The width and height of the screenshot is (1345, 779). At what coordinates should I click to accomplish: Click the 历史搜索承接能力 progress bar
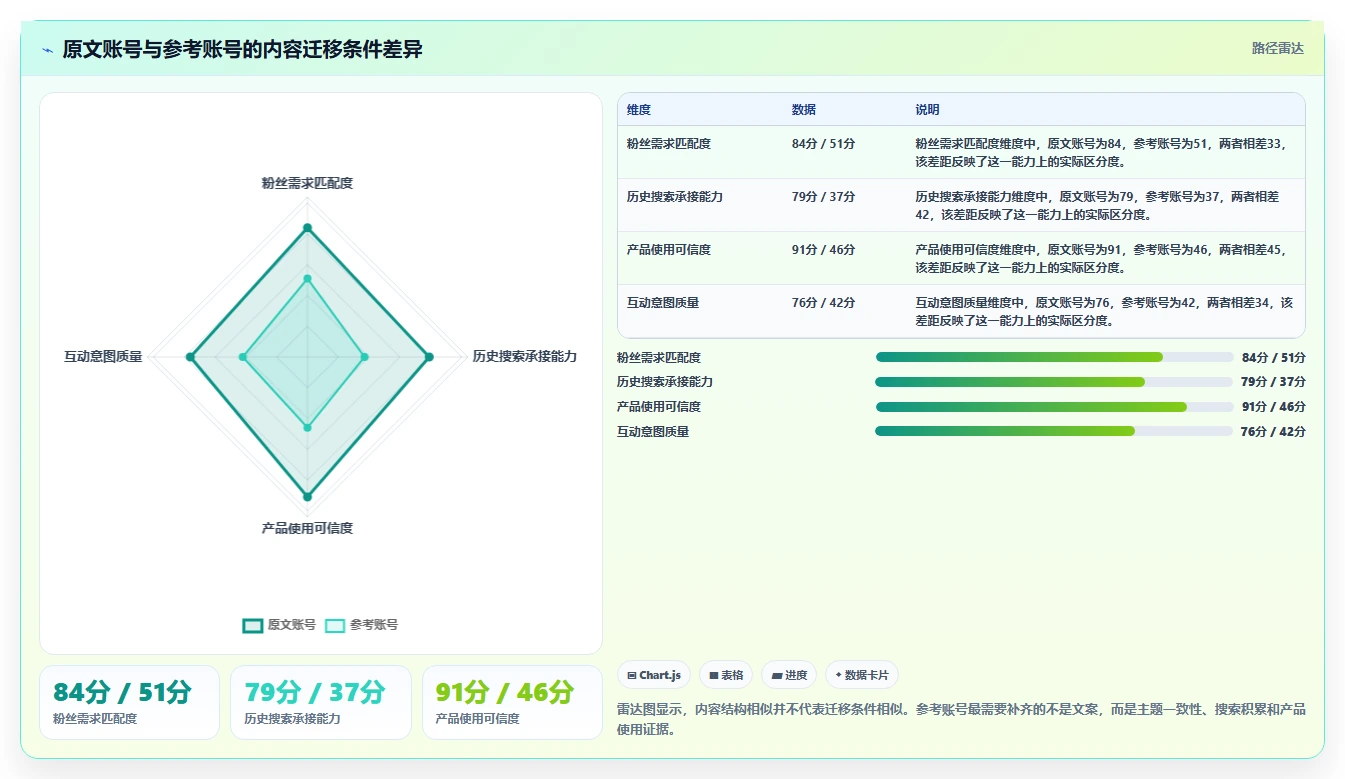[x=1054, y=382]
